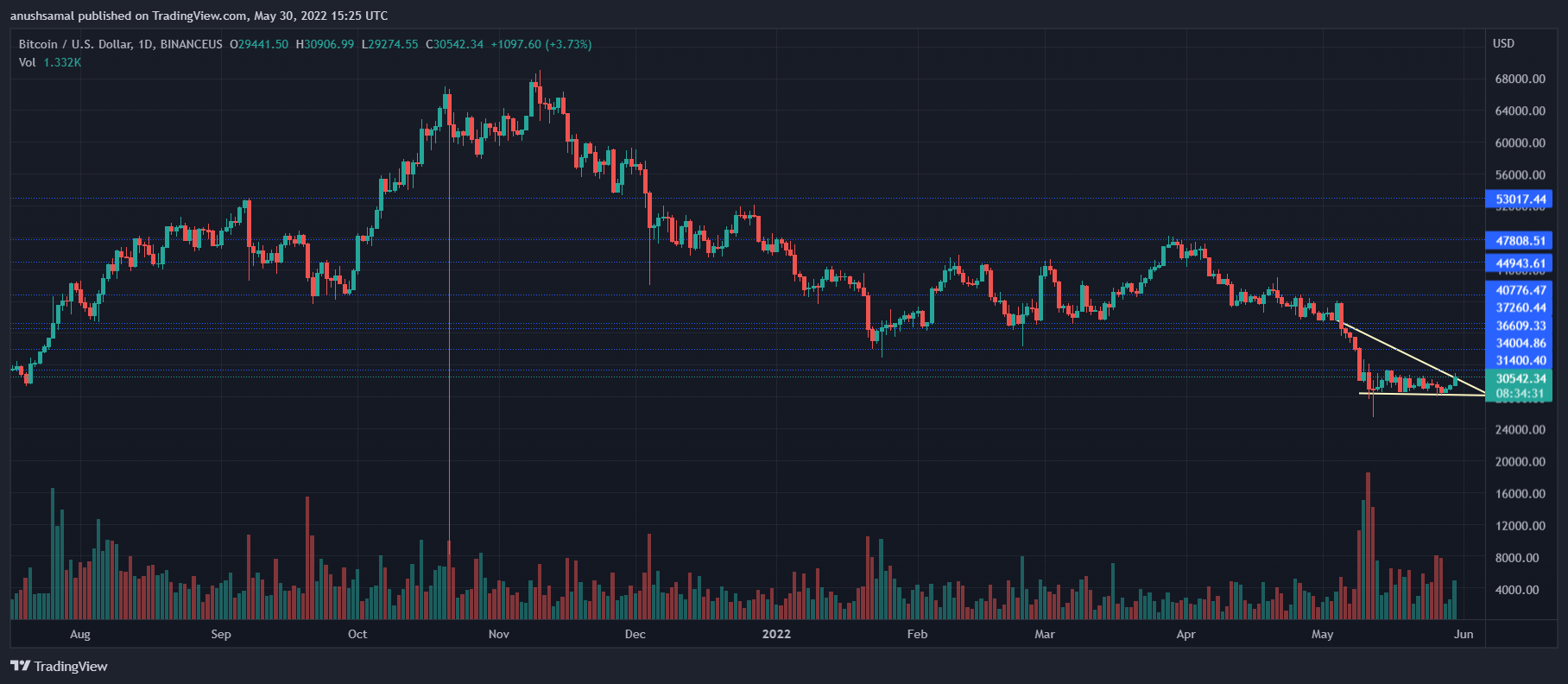Click the USD currency label on the price axis

click(x=1503, y=43)
